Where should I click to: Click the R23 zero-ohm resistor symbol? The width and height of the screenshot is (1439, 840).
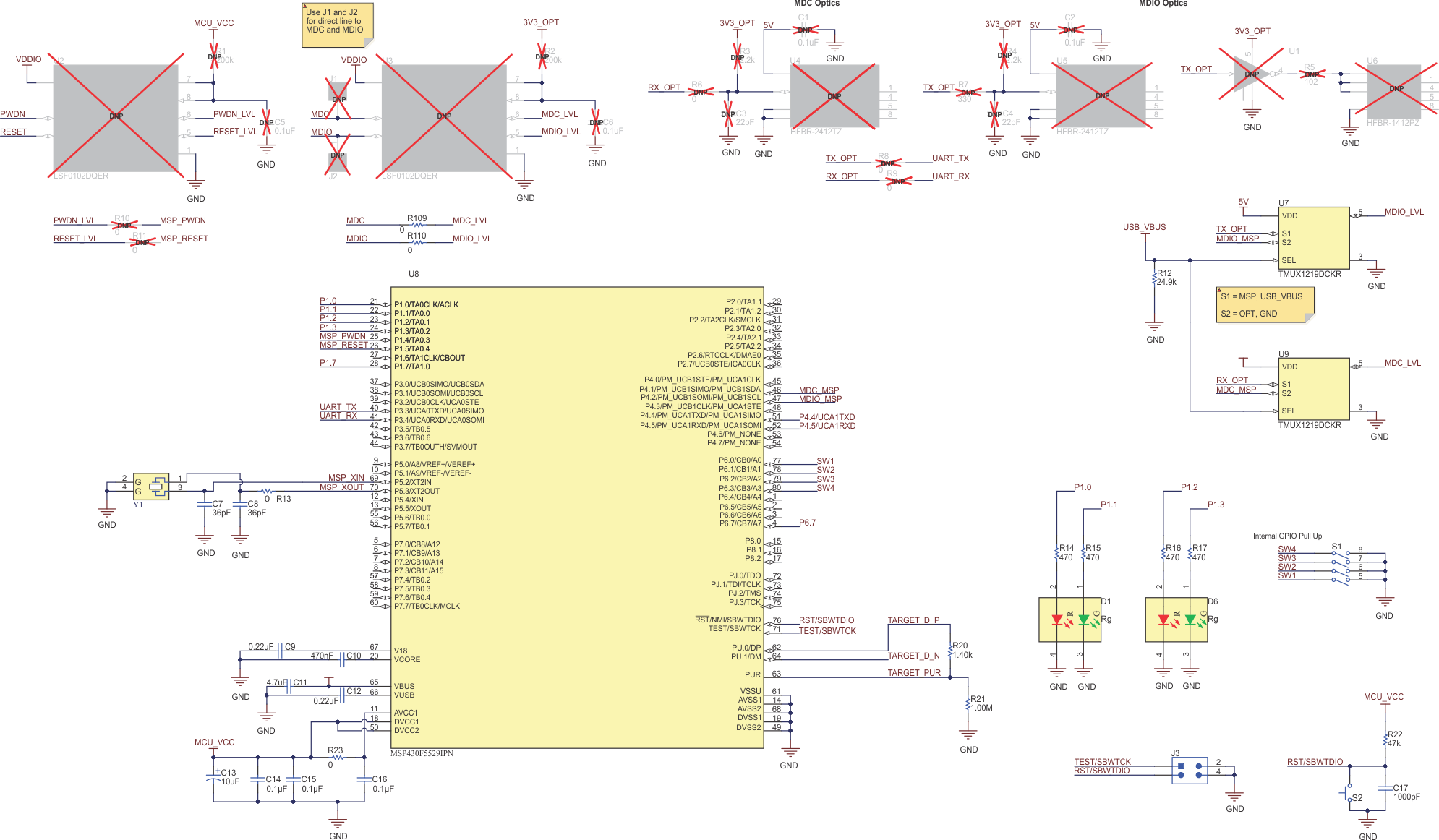coord(337,758)
